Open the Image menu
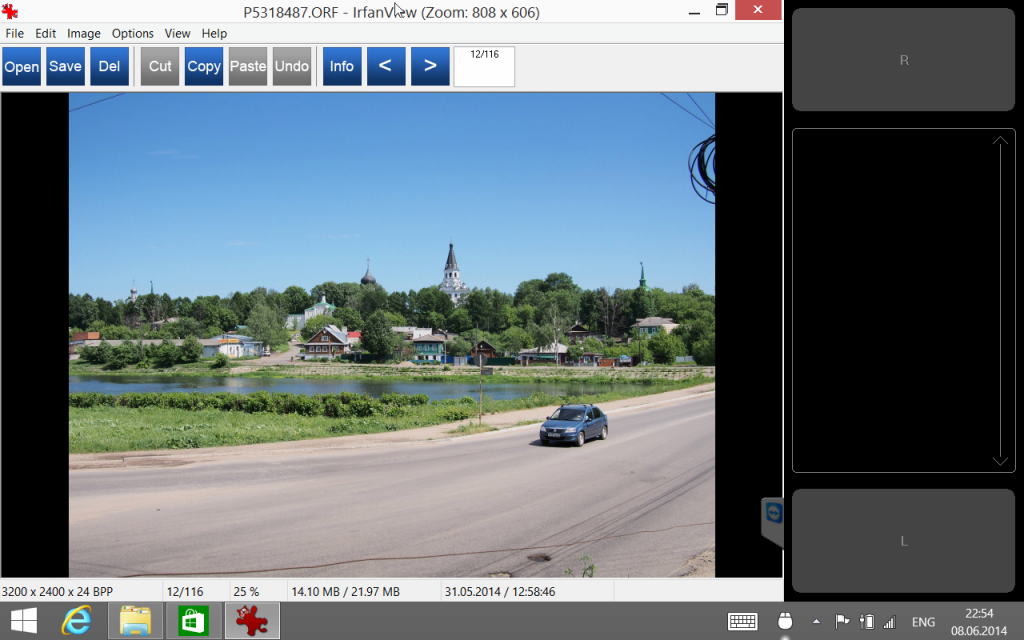 tap(84, 33)
